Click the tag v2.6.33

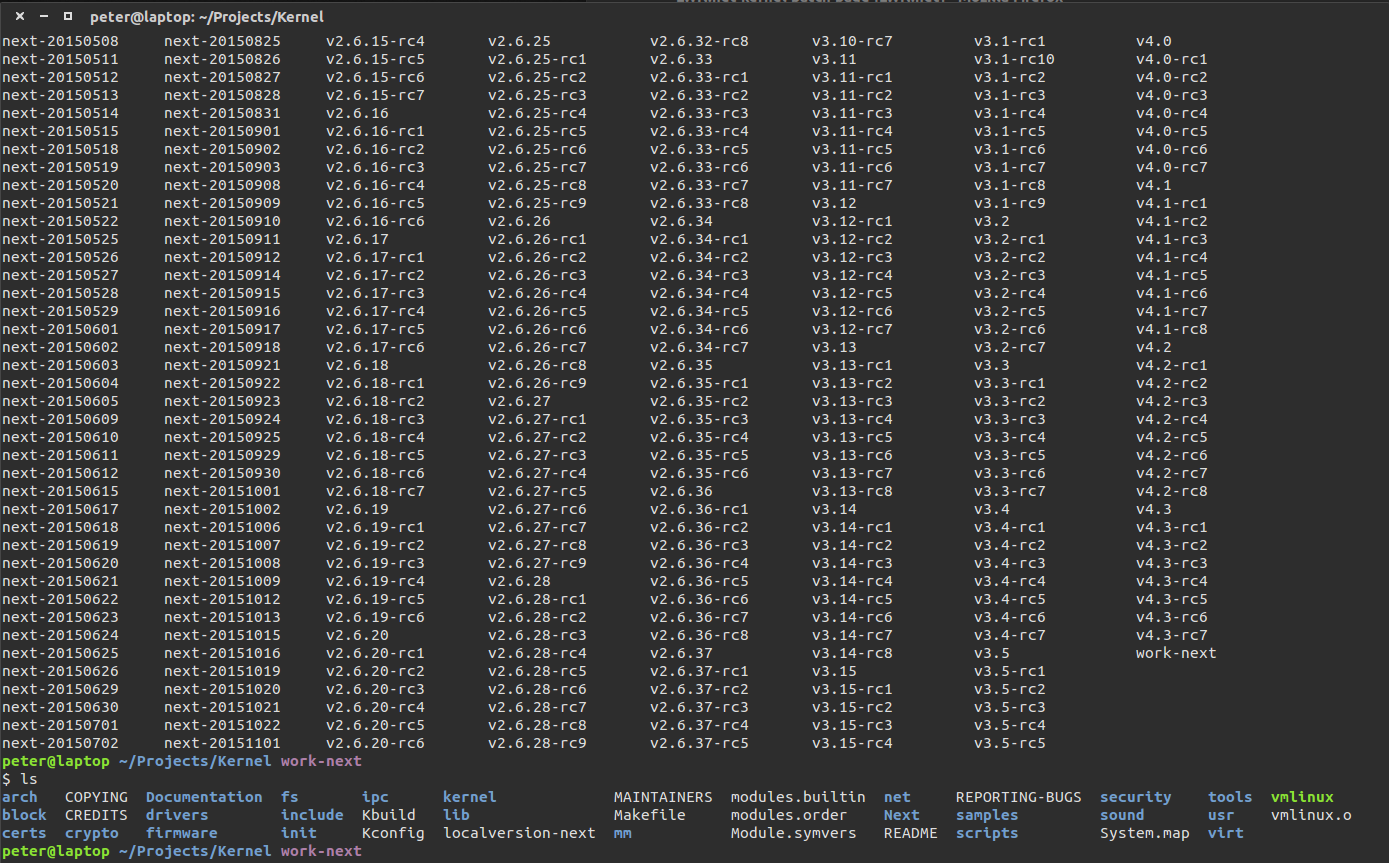681,59
